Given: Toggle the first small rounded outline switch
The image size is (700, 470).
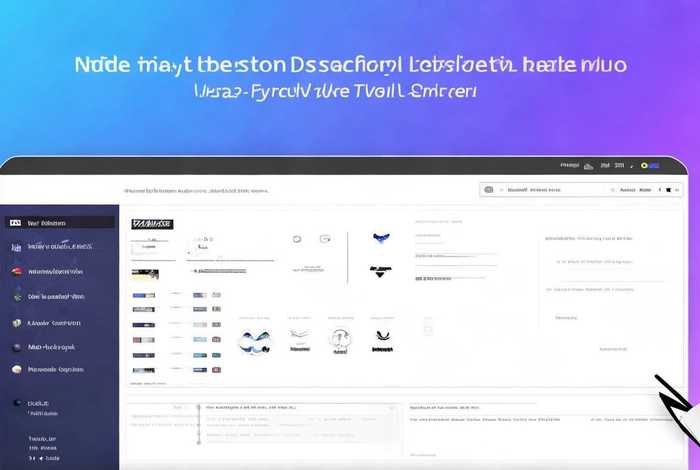Looking at the screenshot, I should 297,239.
